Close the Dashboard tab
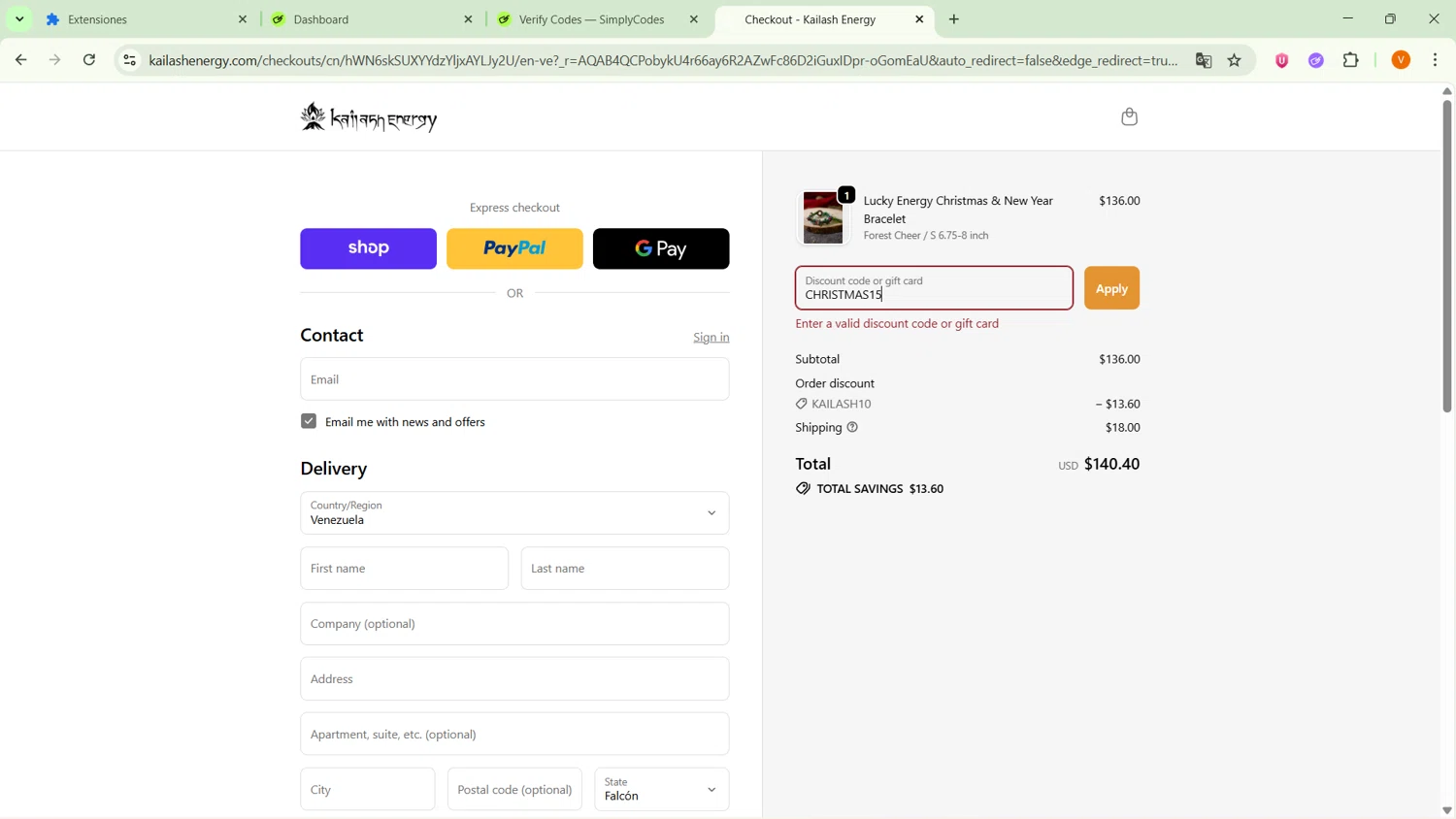 click(468, 19)
